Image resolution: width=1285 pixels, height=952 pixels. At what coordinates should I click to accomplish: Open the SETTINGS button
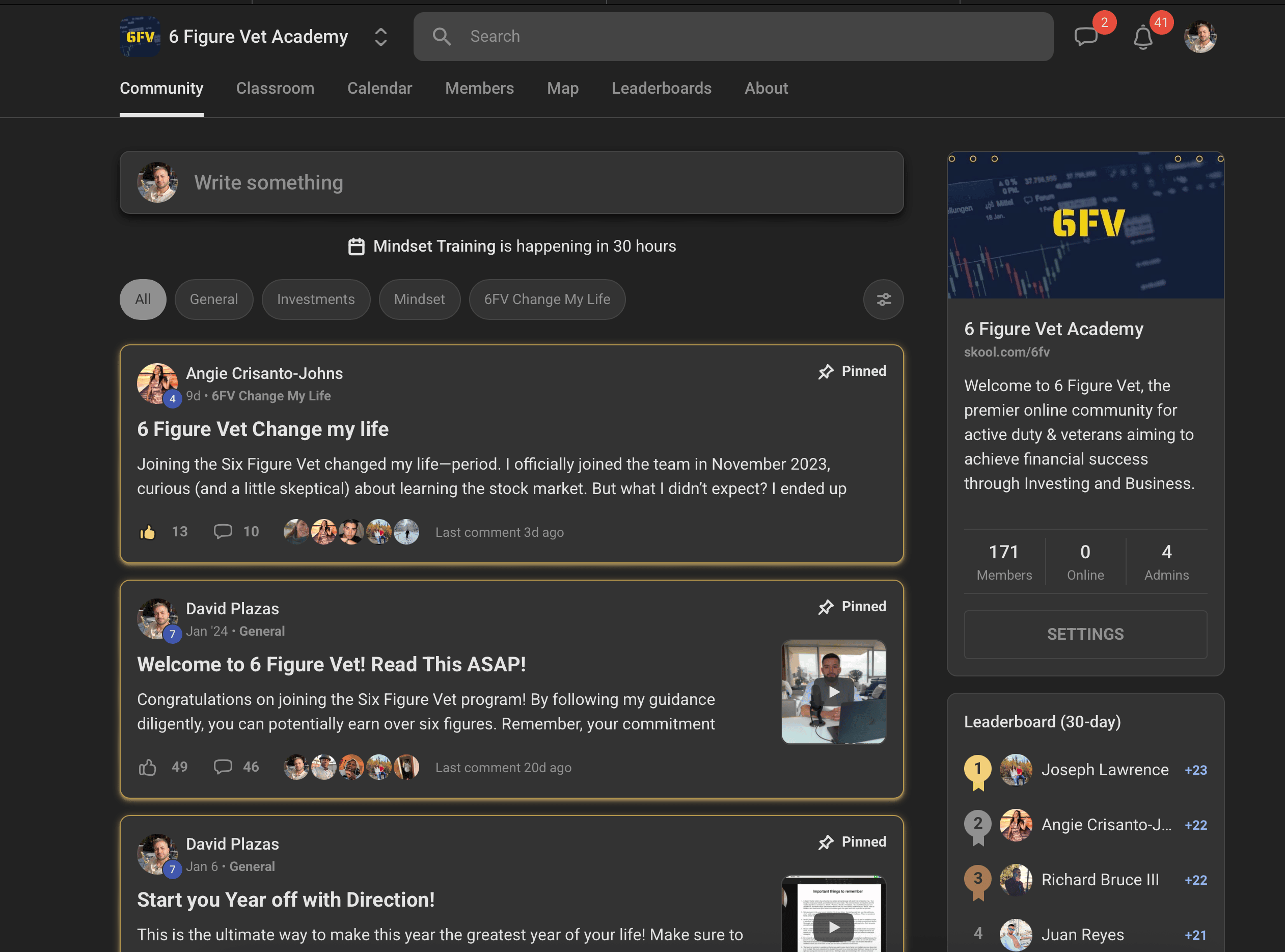coord(1085,635)
